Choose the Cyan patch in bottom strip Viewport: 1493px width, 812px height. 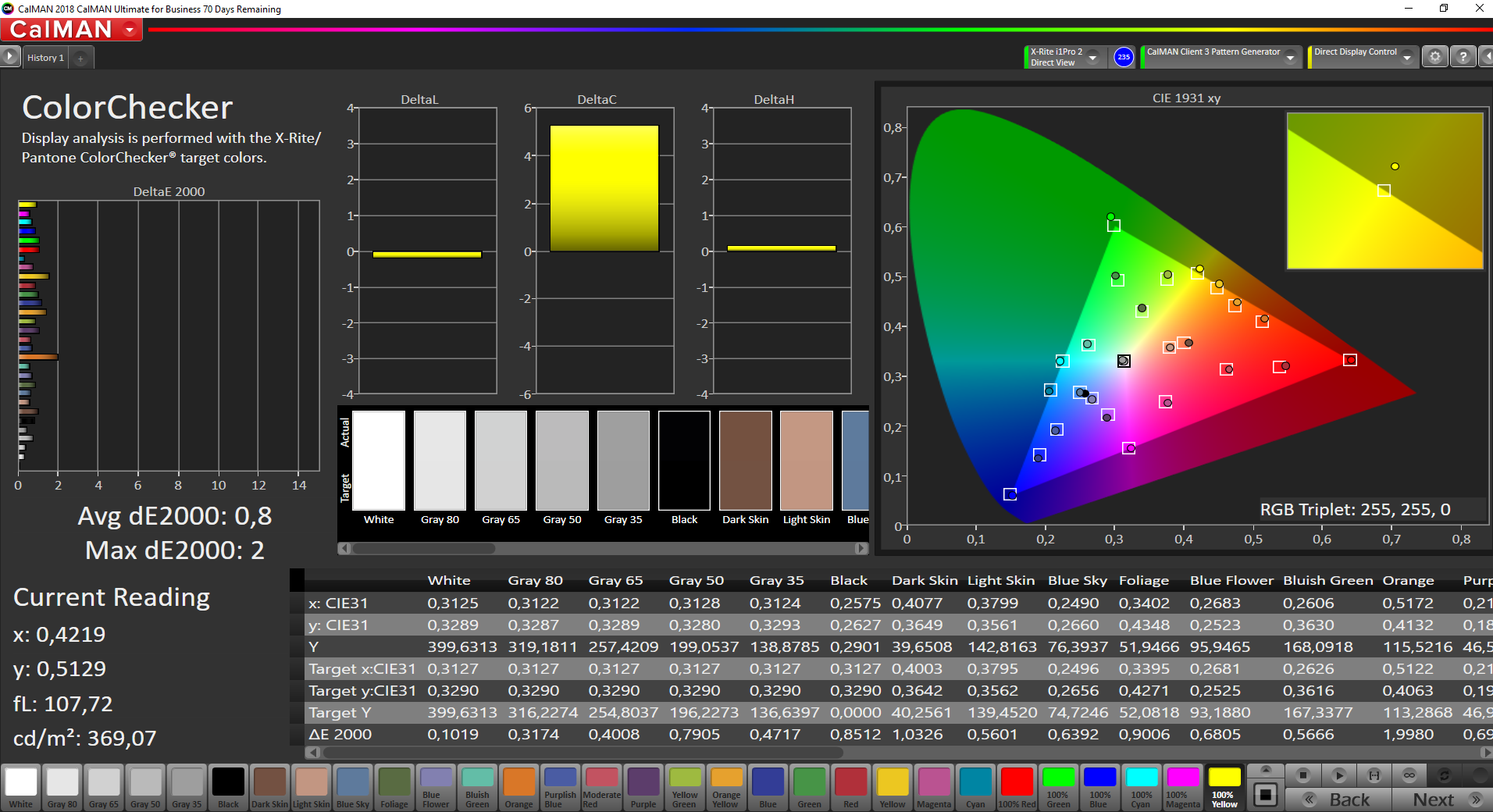tap(975, 787)
